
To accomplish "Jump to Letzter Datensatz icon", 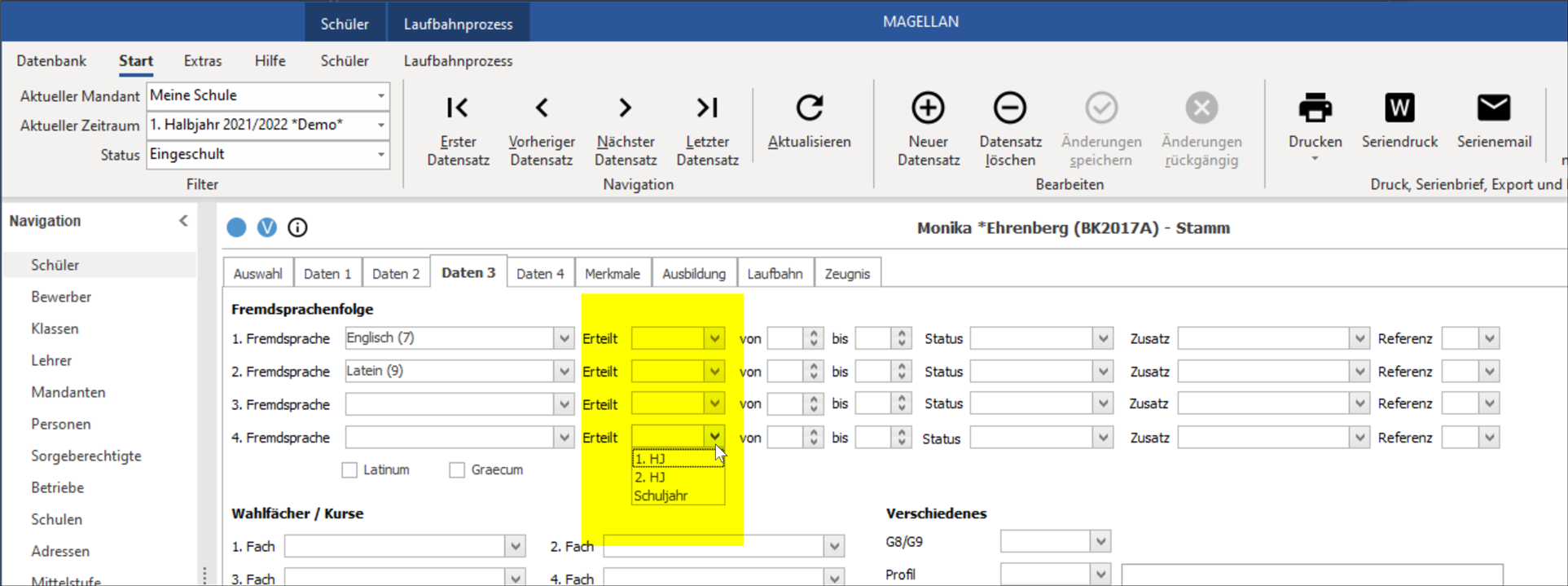I will [707, 108].
